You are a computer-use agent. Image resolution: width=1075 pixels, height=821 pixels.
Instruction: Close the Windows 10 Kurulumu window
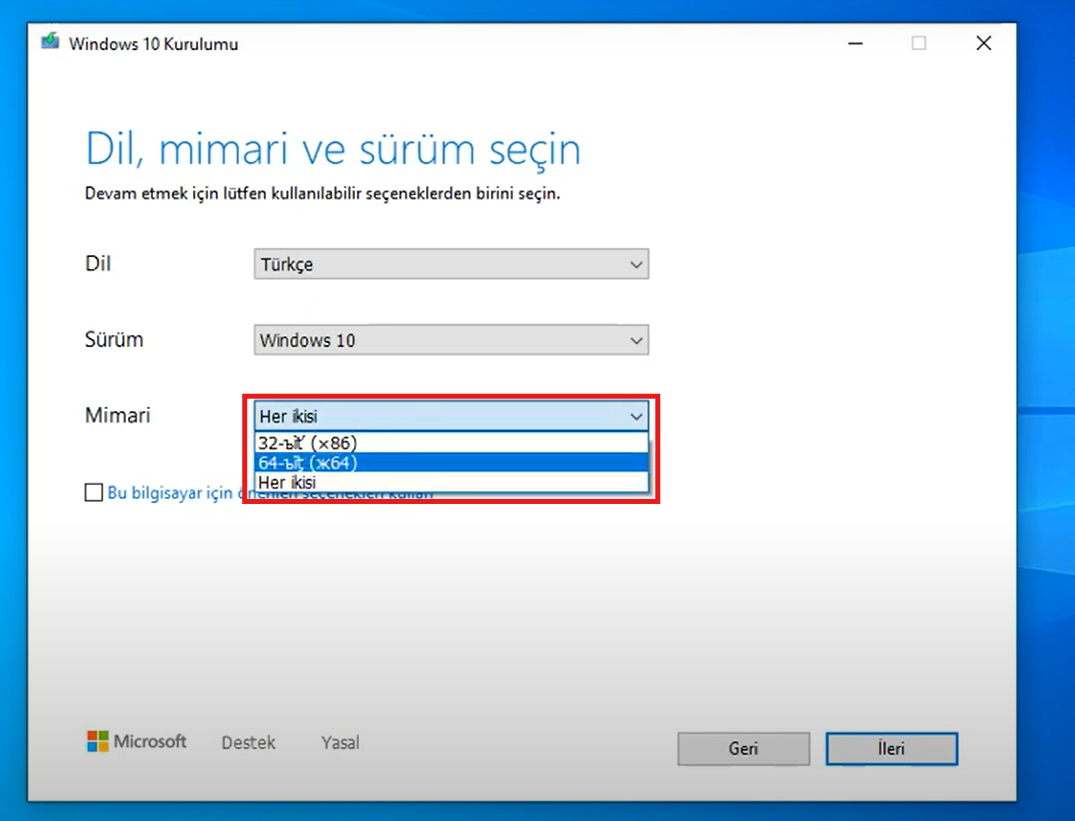(x=984, y=43)
